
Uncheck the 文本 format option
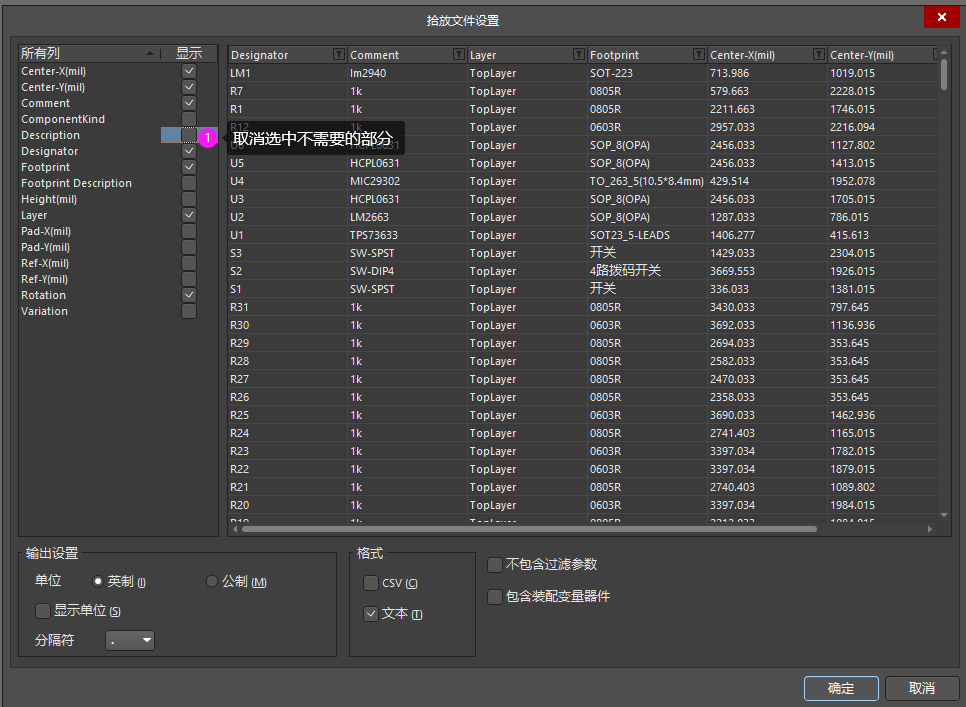tap(371, 613)
